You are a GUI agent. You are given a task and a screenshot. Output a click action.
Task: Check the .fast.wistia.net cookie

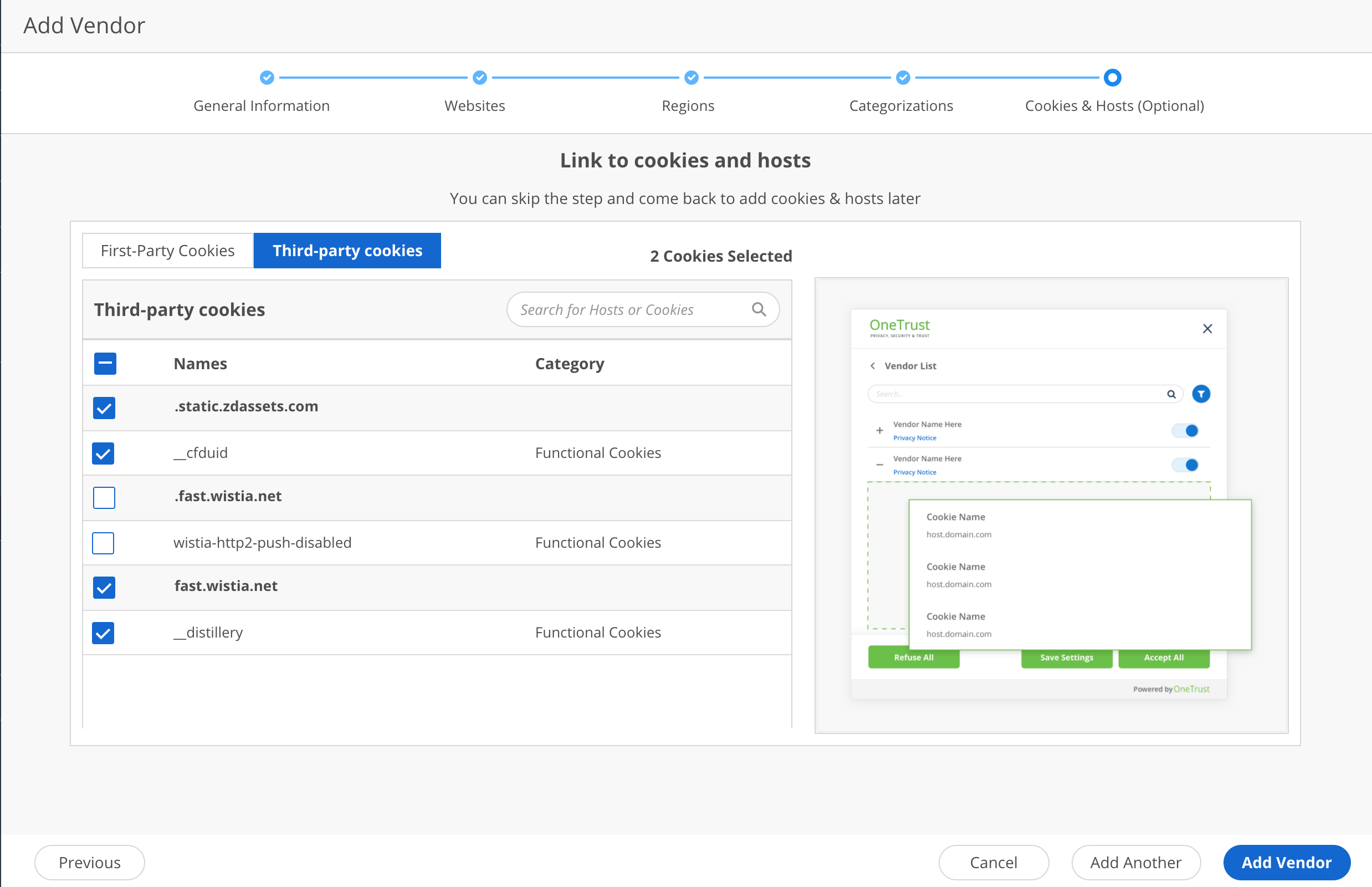104,498
